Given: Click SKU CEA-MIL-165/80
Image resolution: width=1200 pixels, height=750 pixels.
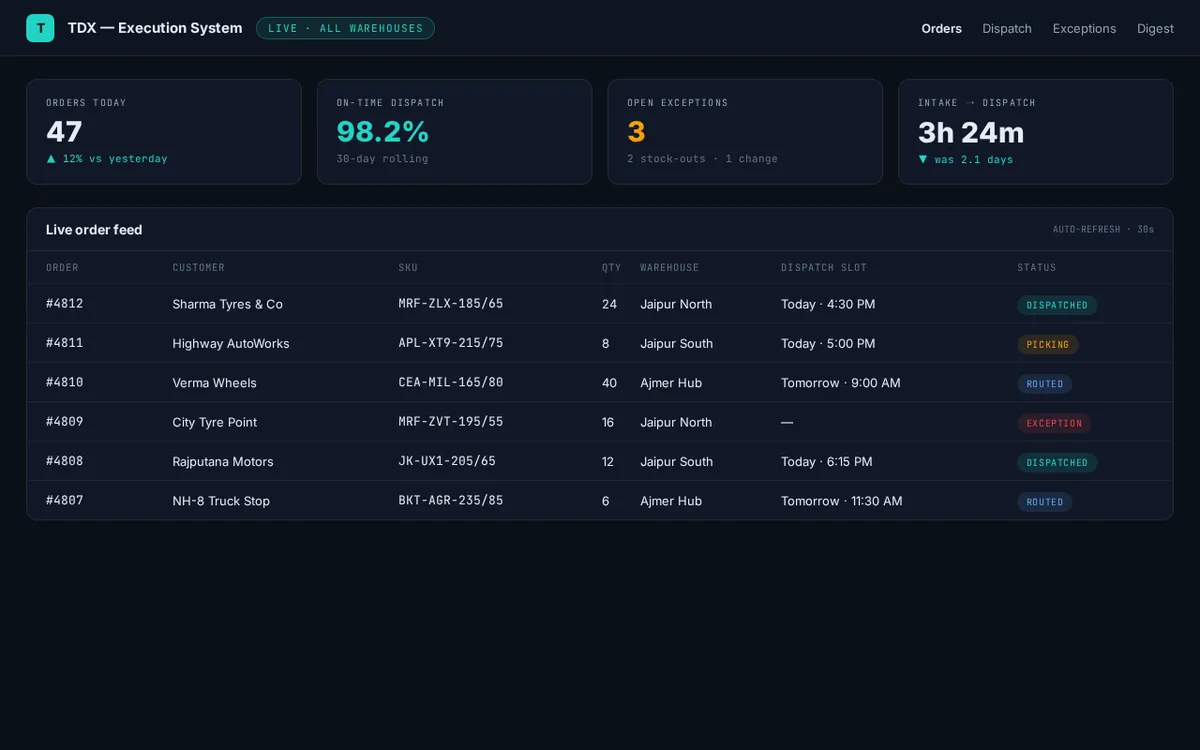Looking at the screenshot, I should 451,383.
